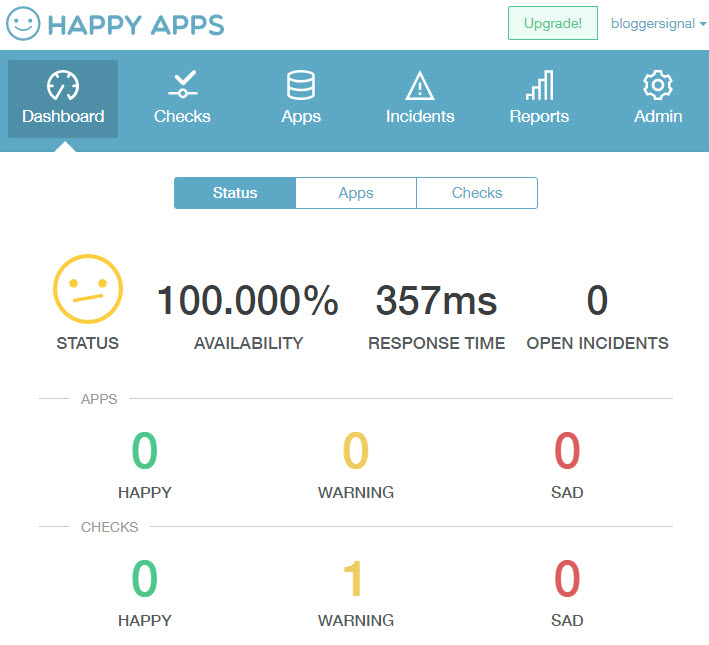Click the green Checks HAPPY count
The height and width of the screenshot is (645, 709).
(x=145, y=579)
